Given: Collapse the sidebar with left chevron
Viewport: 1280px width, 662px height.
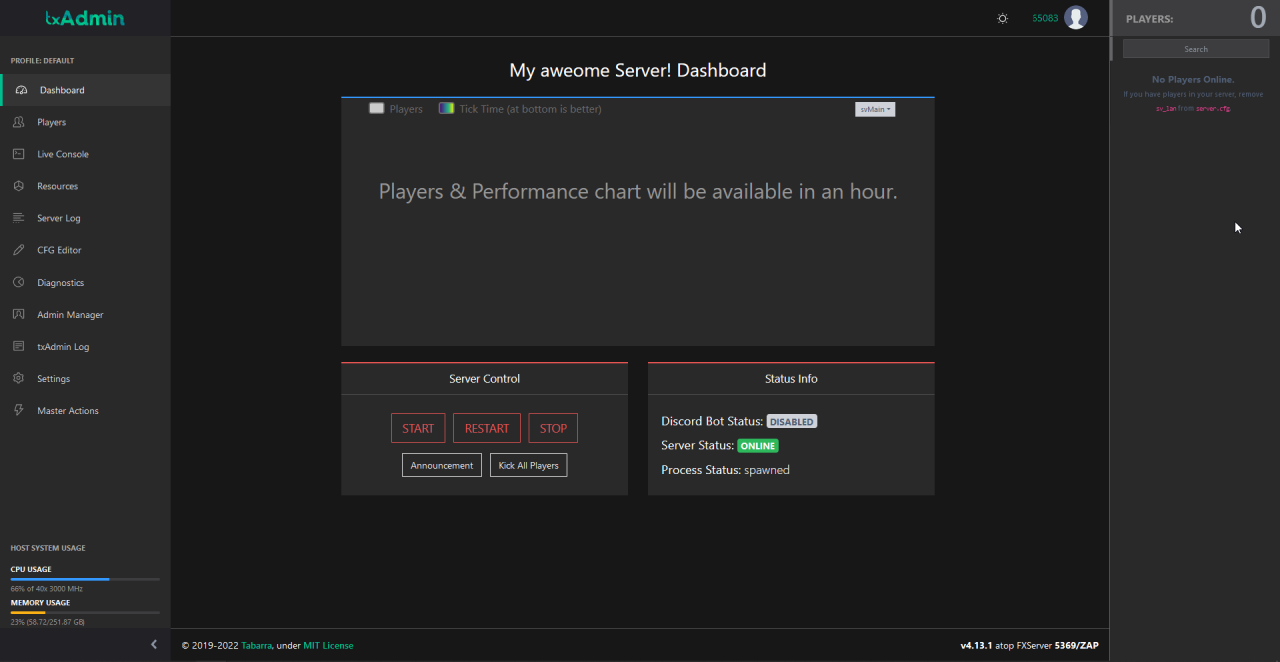Looking at the screenshot, I should [154, 644].
